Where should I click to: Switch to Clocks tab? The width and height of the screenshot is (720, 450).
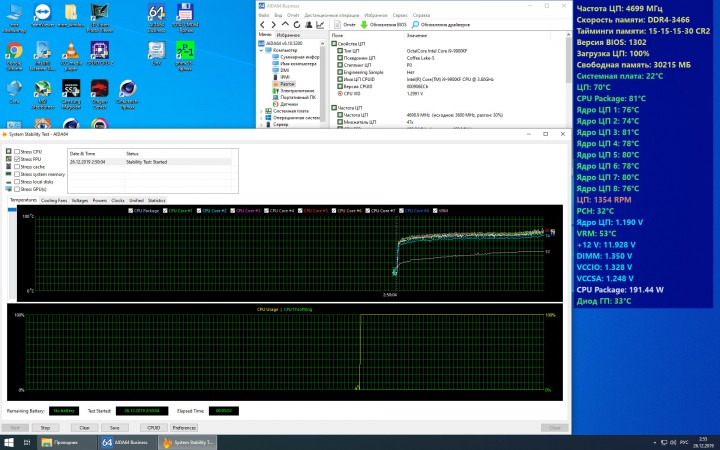pyautogui.click(x=118, y=201)
